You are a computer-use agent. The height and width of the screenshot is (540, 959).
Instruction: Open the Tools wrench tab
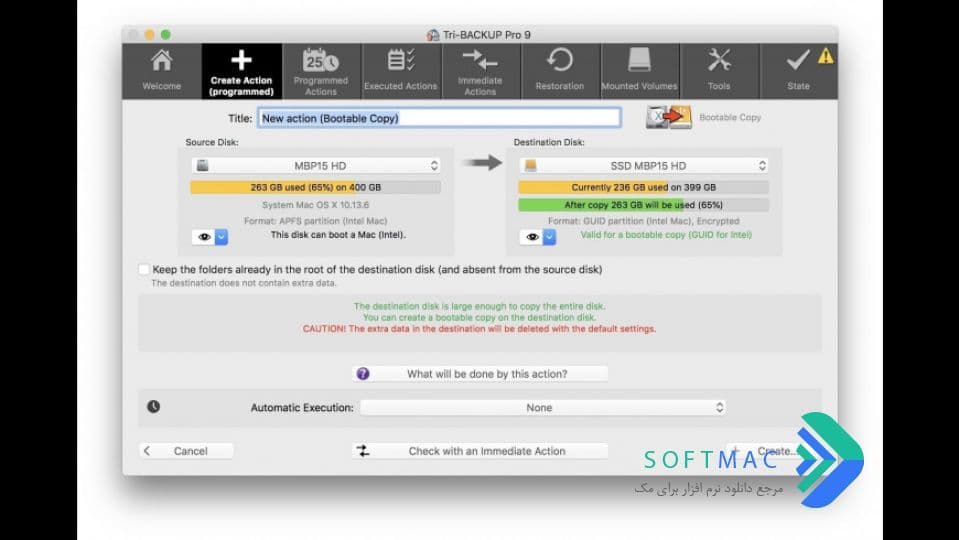click(719, 71)
